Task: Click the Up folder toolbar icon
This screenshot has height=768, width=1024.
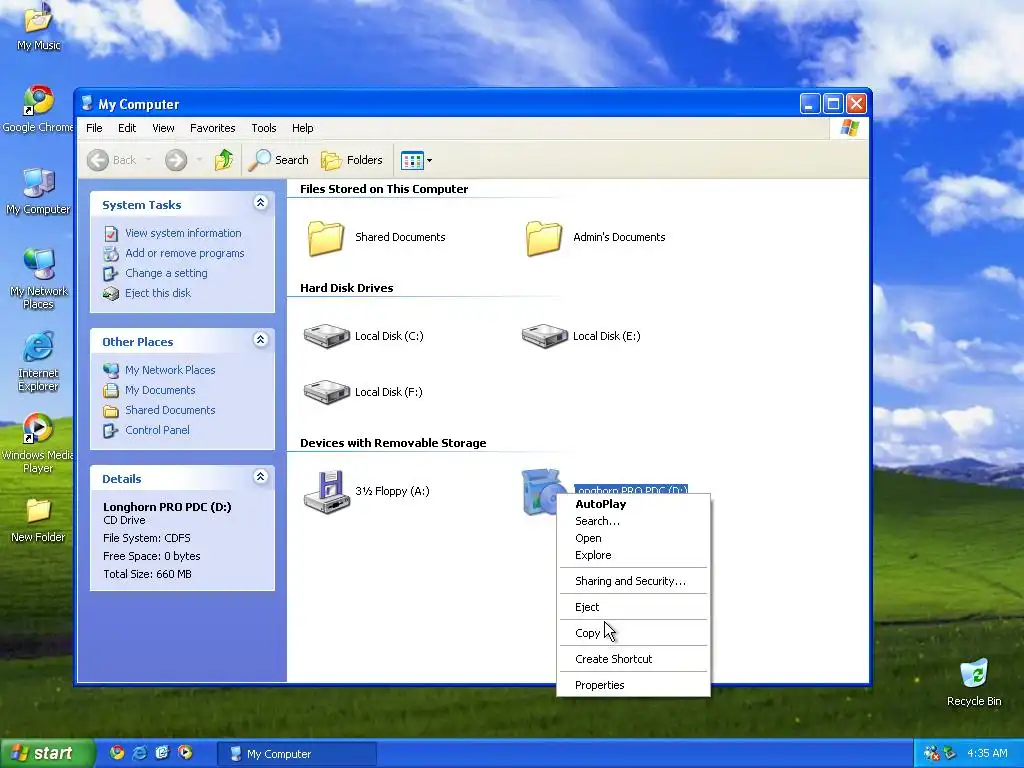Action: pyautogui.click(x=224, y=160)
